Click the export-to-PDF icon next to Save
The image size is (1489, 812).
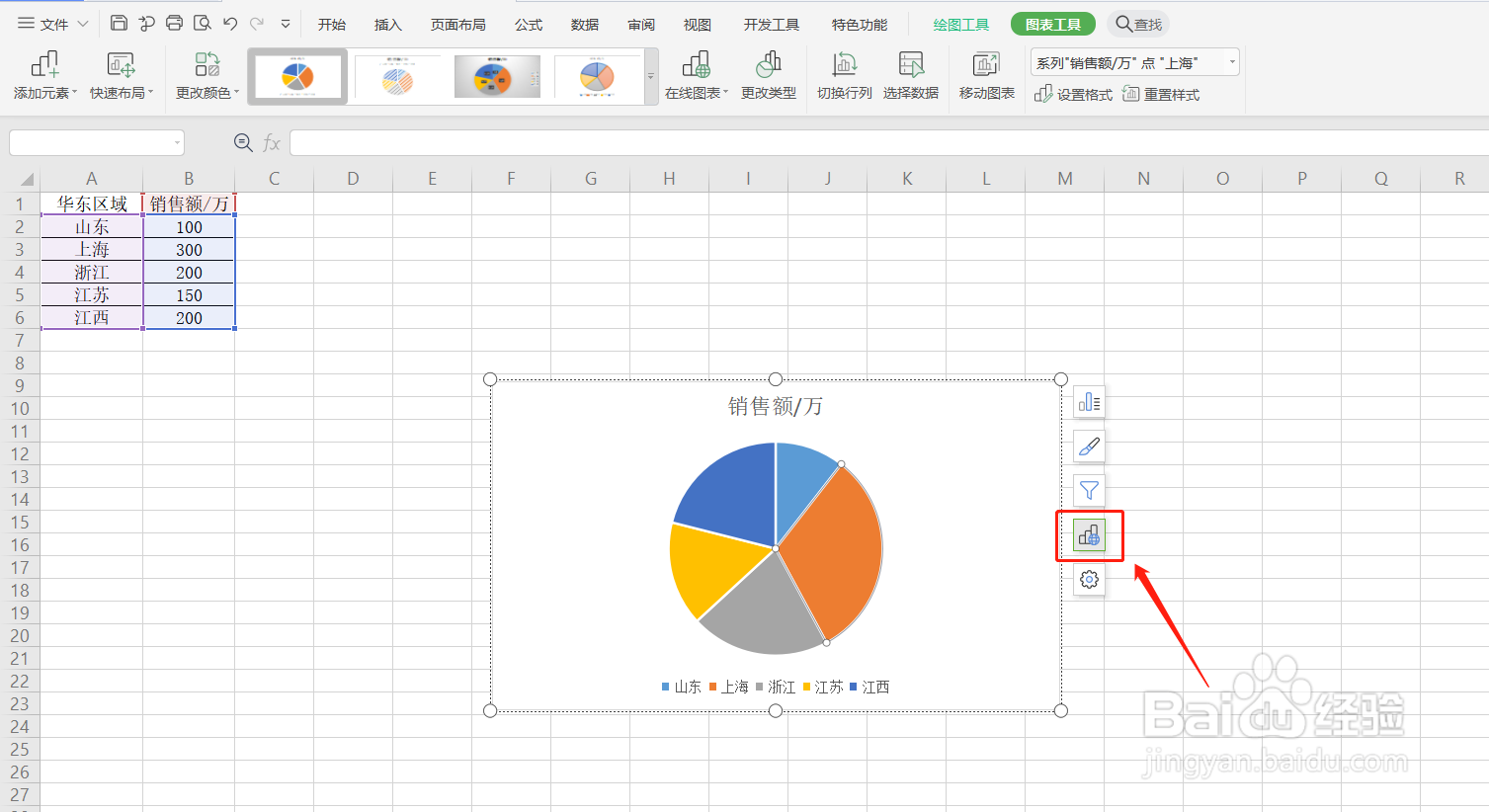(147, 23)
